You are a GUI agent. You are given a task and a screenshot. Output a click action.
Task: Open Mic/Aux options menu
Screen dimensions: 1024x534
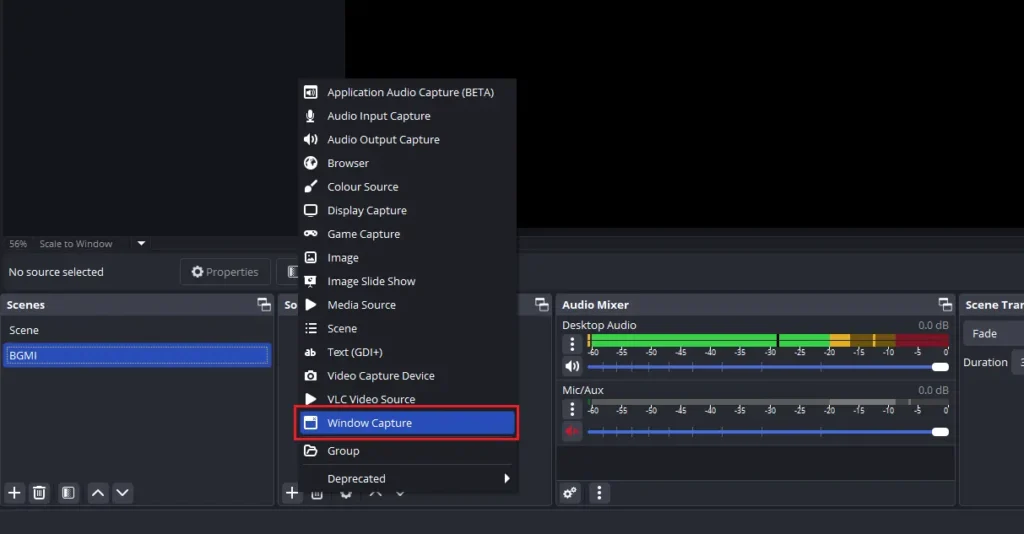coord(572,409)
